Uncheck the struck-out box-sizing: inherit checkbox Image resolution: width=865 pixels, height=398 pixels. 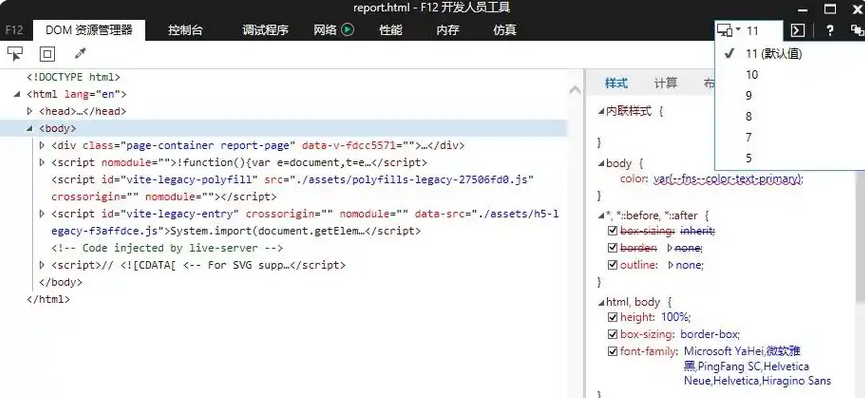point(612,231)
